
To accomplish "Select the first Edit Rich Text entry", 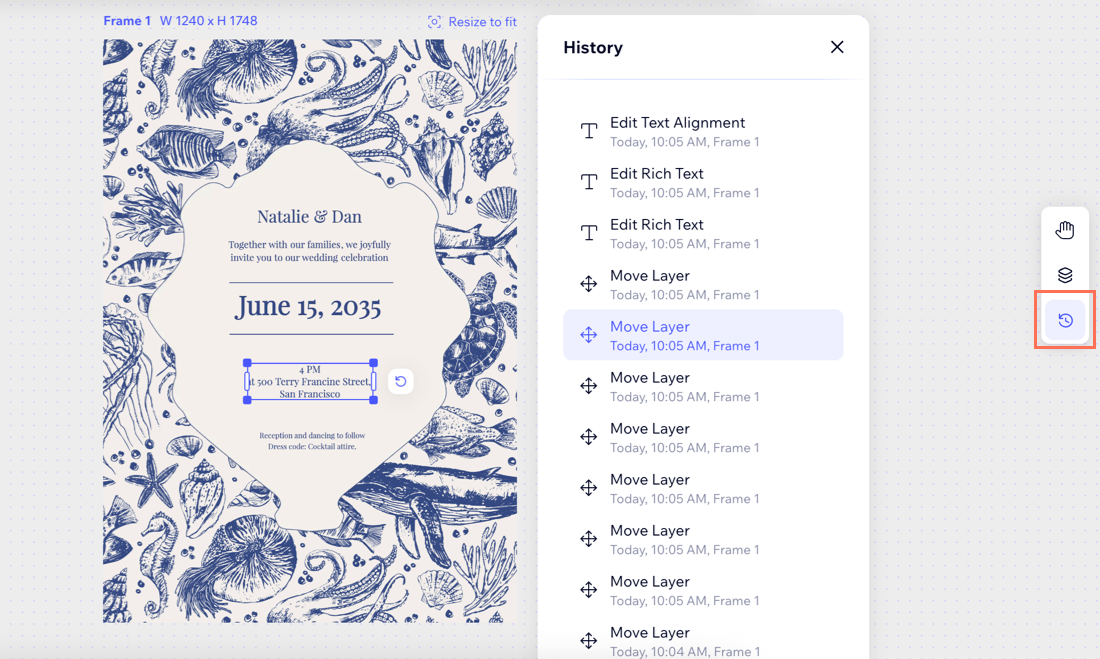I will pos(657,182).
